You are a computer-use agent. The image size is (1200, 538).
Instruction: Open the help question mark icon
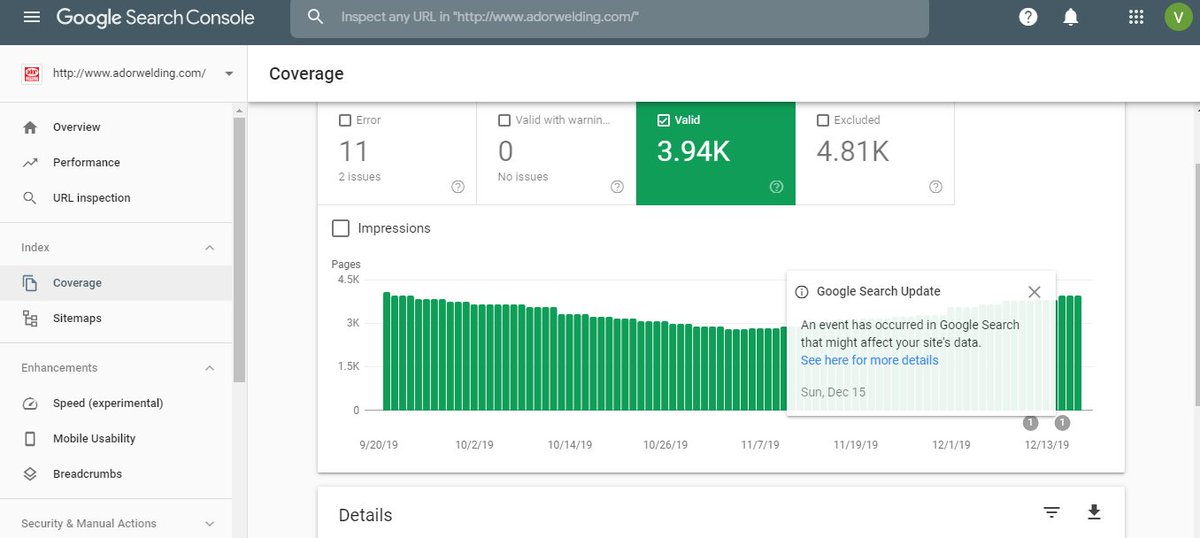click(1027, 17)
